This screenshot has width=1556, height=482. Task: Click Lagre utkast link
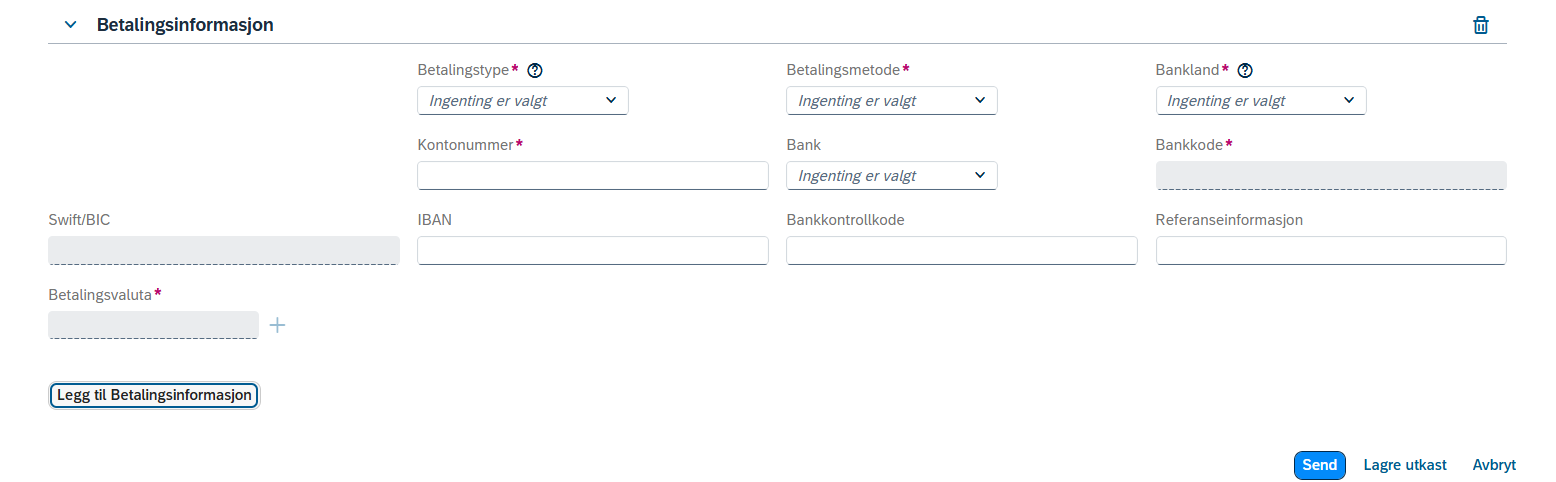(1405, 465)
